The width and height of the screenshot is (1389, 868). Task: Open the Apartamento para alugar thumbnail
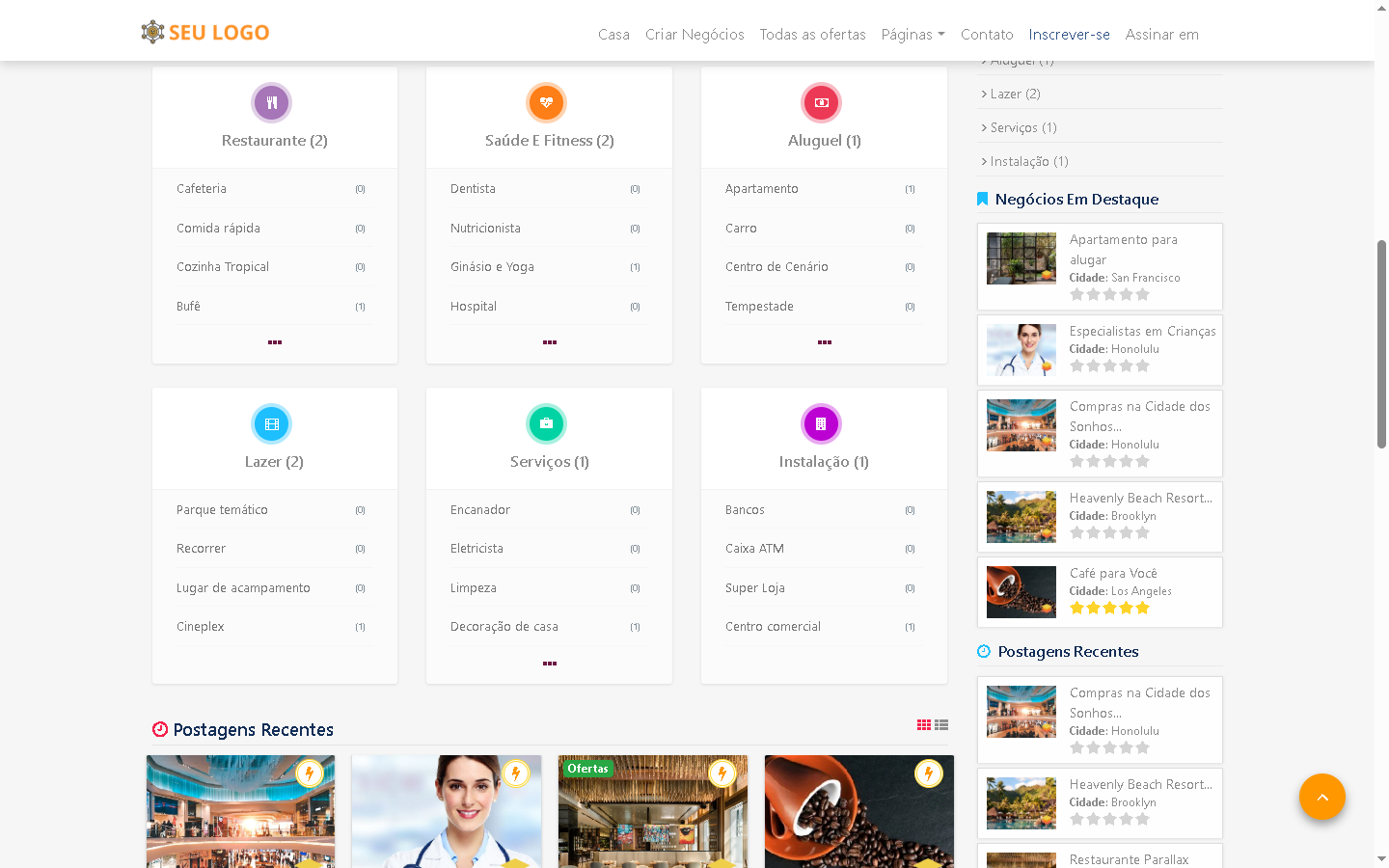pos(1021,258)
